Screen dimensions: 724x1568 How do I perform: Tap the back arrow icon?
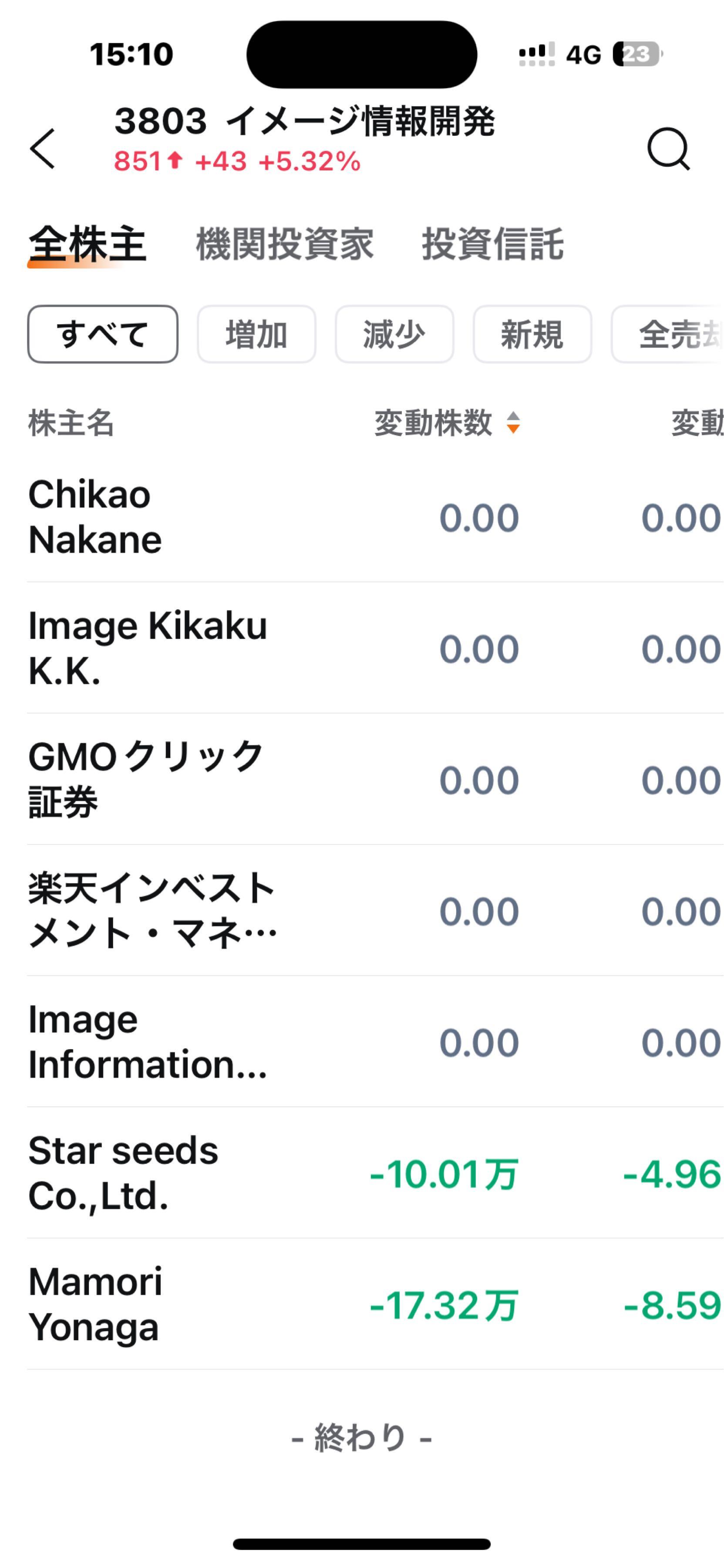pyautogui.click(x=43, y=149)
